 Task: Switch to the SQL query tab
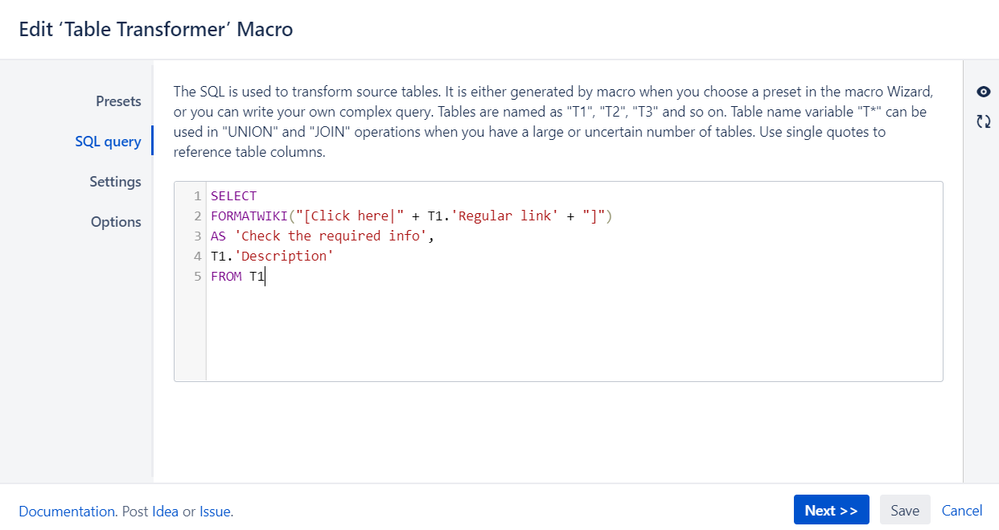click(x=108, y=141)
